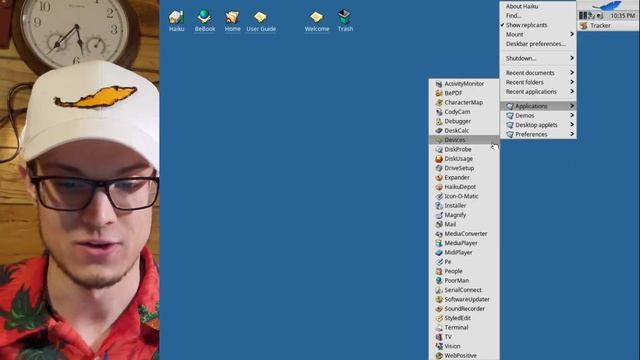Launch MediaConverter from the Applications menu
Viewport: 640px width, 360px height.
click(x=464, y=233)
